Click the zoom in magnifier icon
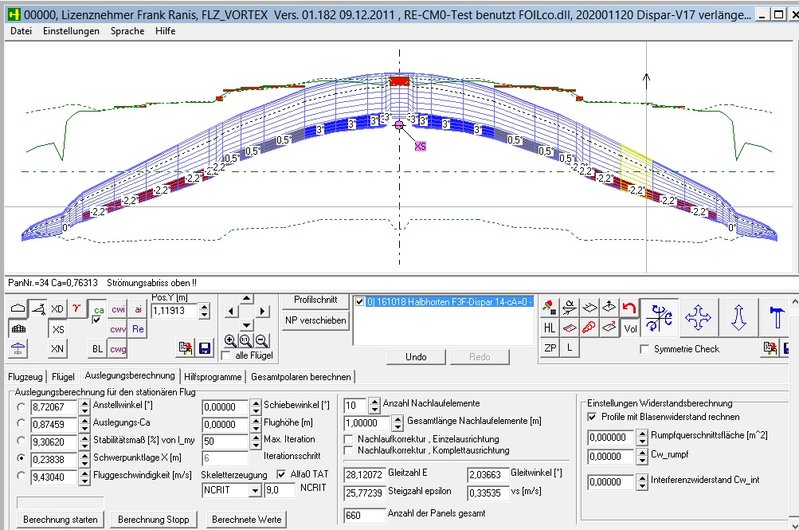Viewport: 799px width, 530px height. [230, 340]
